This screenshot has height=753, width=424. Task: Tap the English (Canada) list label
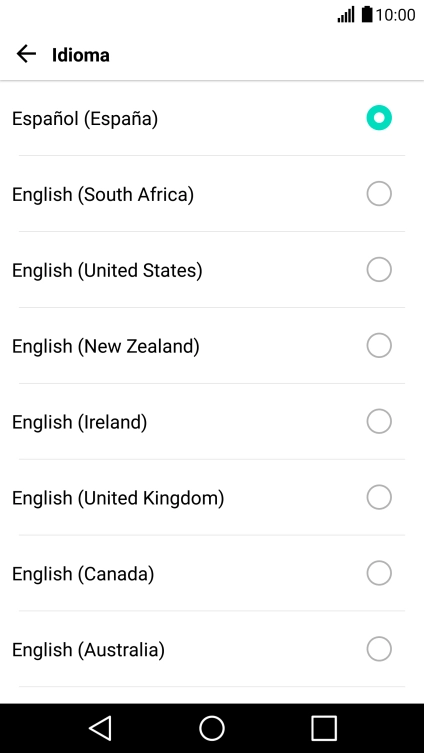(x=83, y=574)
